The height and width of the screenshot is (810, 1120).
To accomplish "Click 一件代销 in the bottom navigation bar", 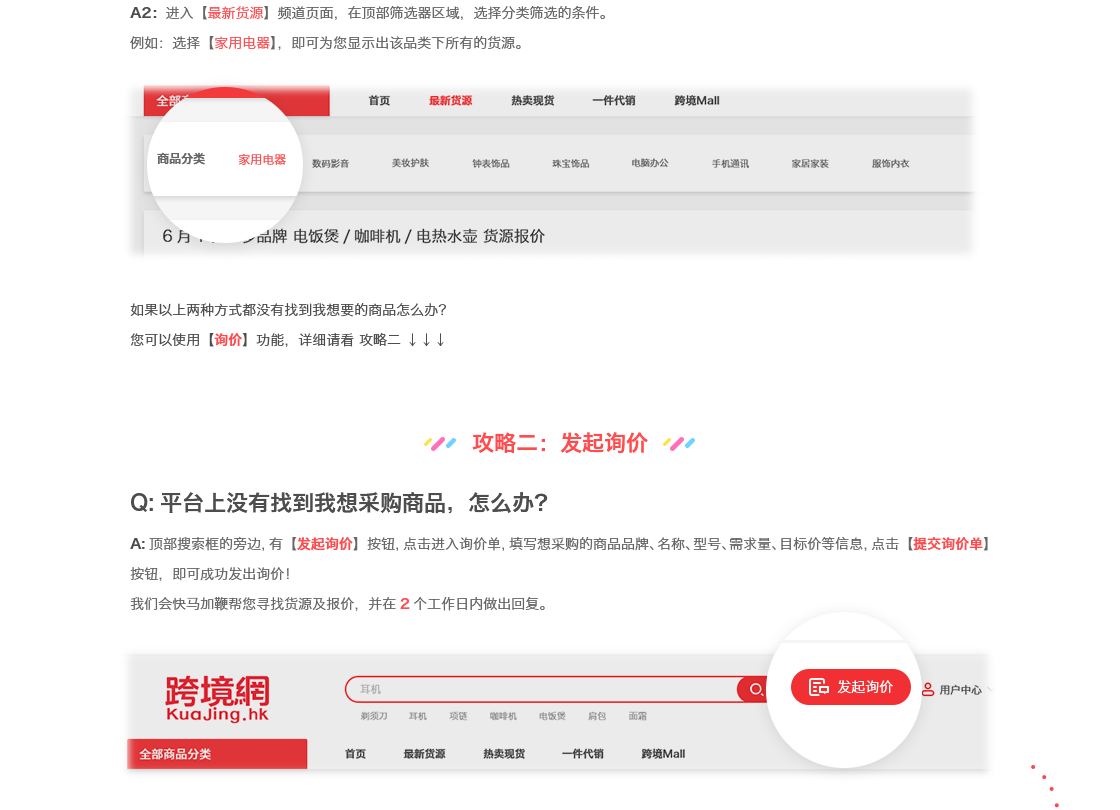I will [582, 754].
